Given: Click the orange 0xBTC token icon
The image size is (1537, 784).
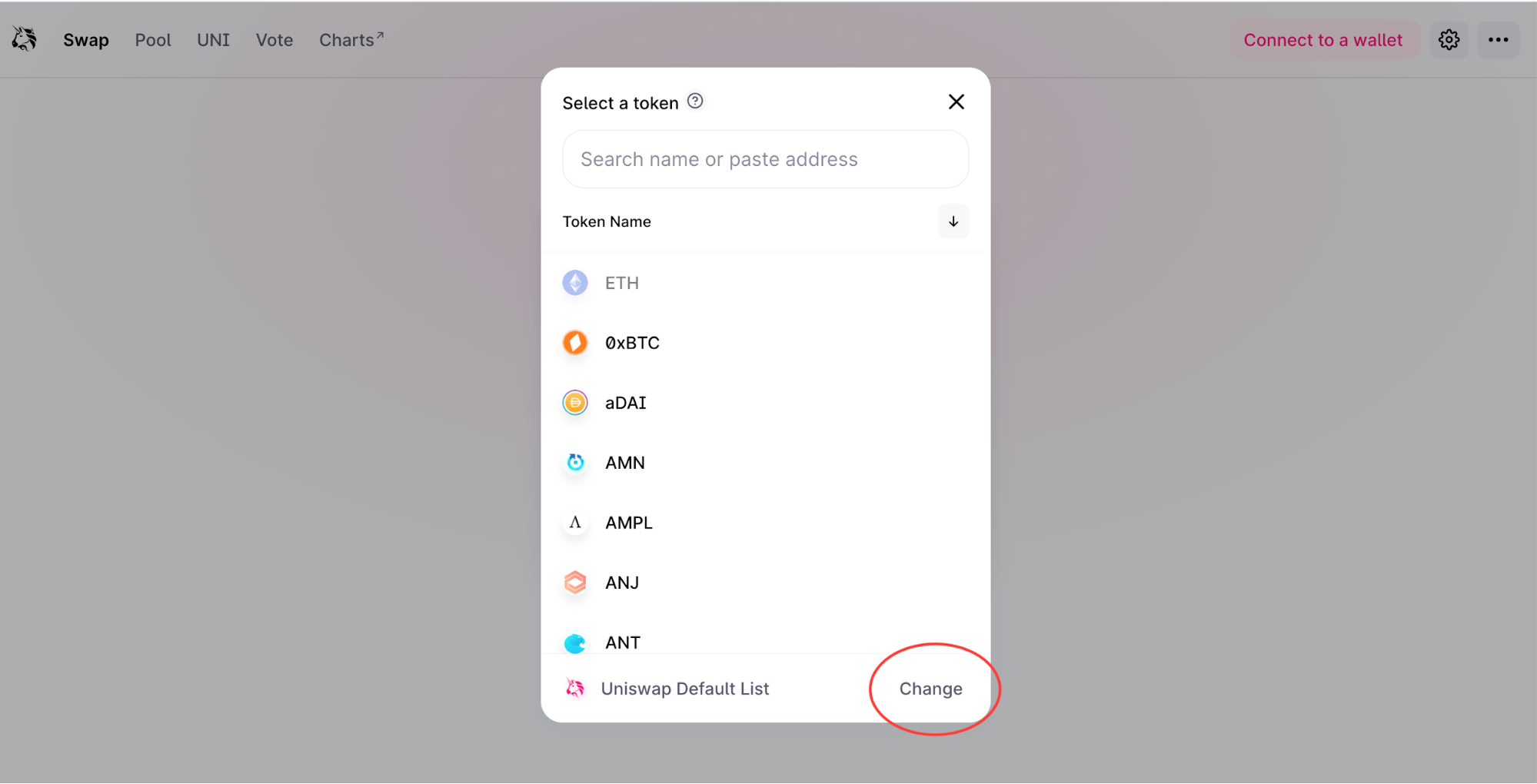Looking at the screenshot, I should (x=575, y=343).
